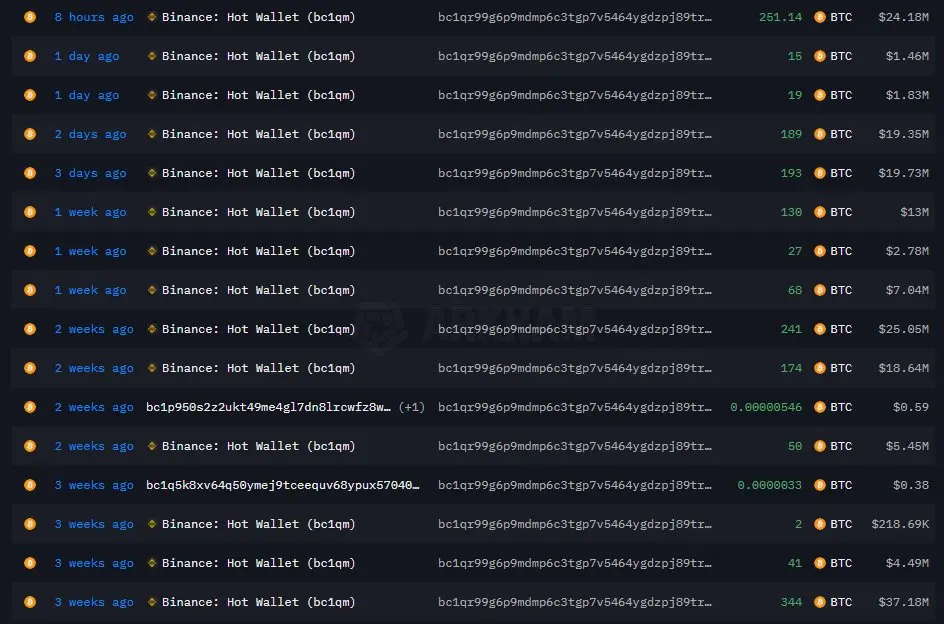Click the $2.78M USD value
Screen dimensions: 944x624
click(x=907, y=251)
